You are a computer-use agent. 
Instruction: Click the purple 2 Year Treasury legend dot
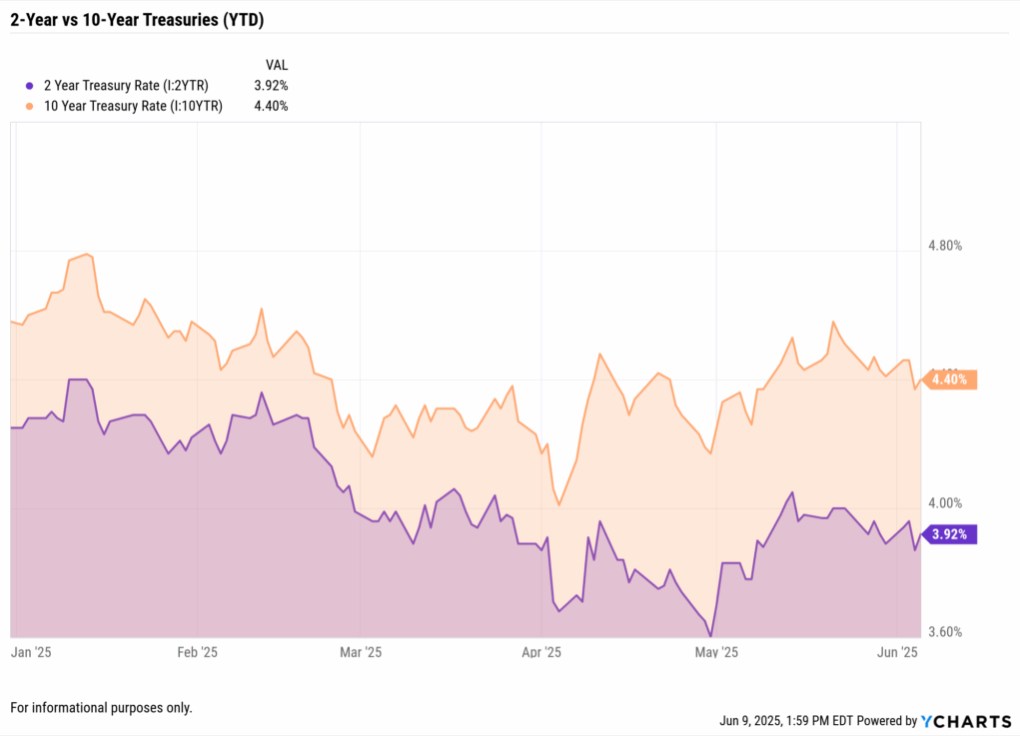click(29, 86)
